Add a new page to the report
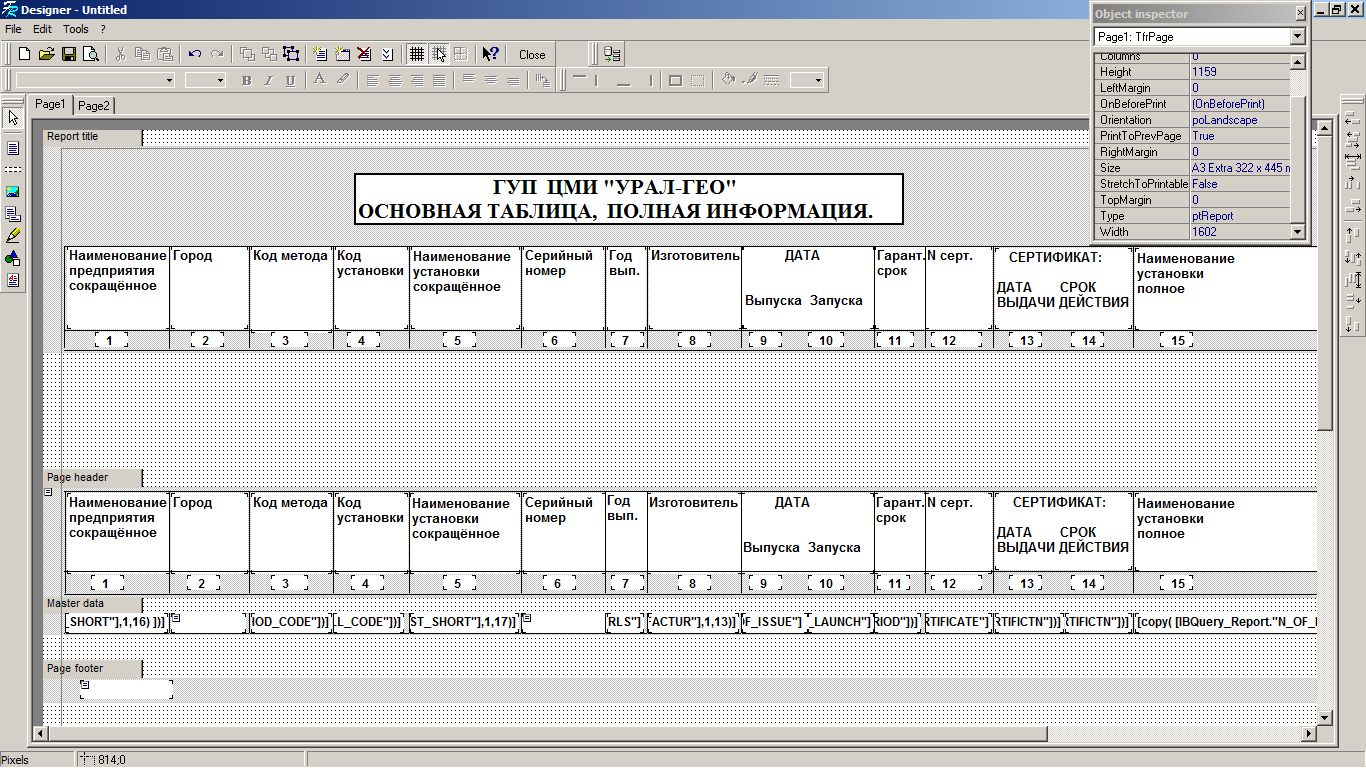1366x768 pixels. 321,54
